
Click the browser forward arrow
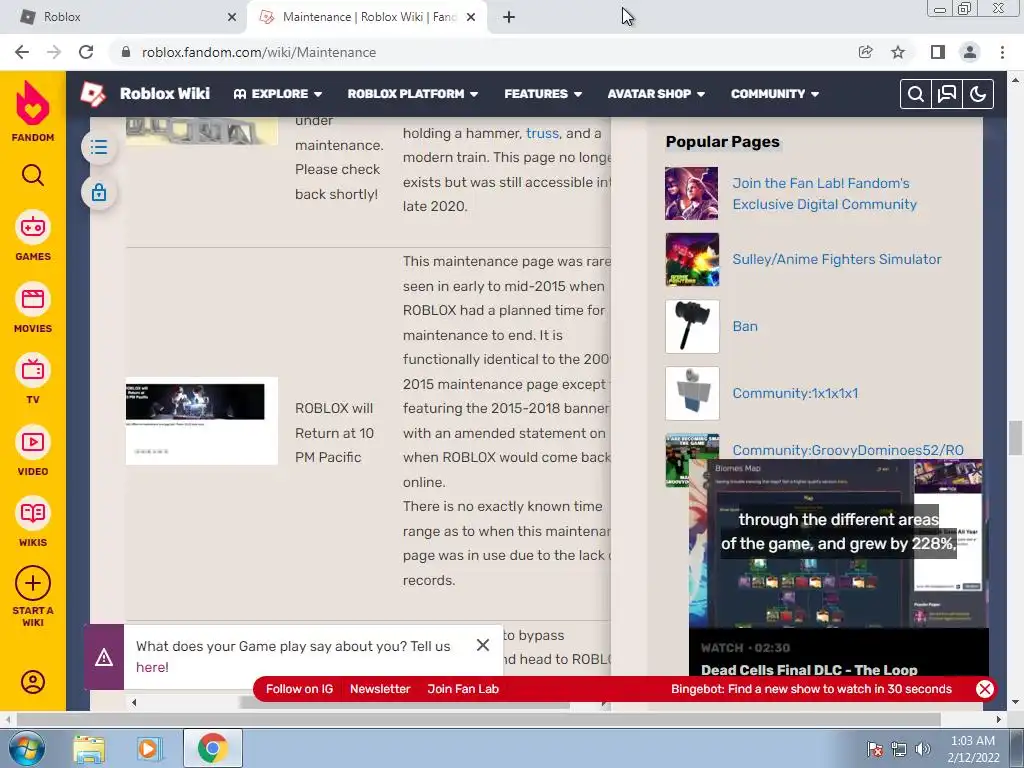tap(54, 52)
